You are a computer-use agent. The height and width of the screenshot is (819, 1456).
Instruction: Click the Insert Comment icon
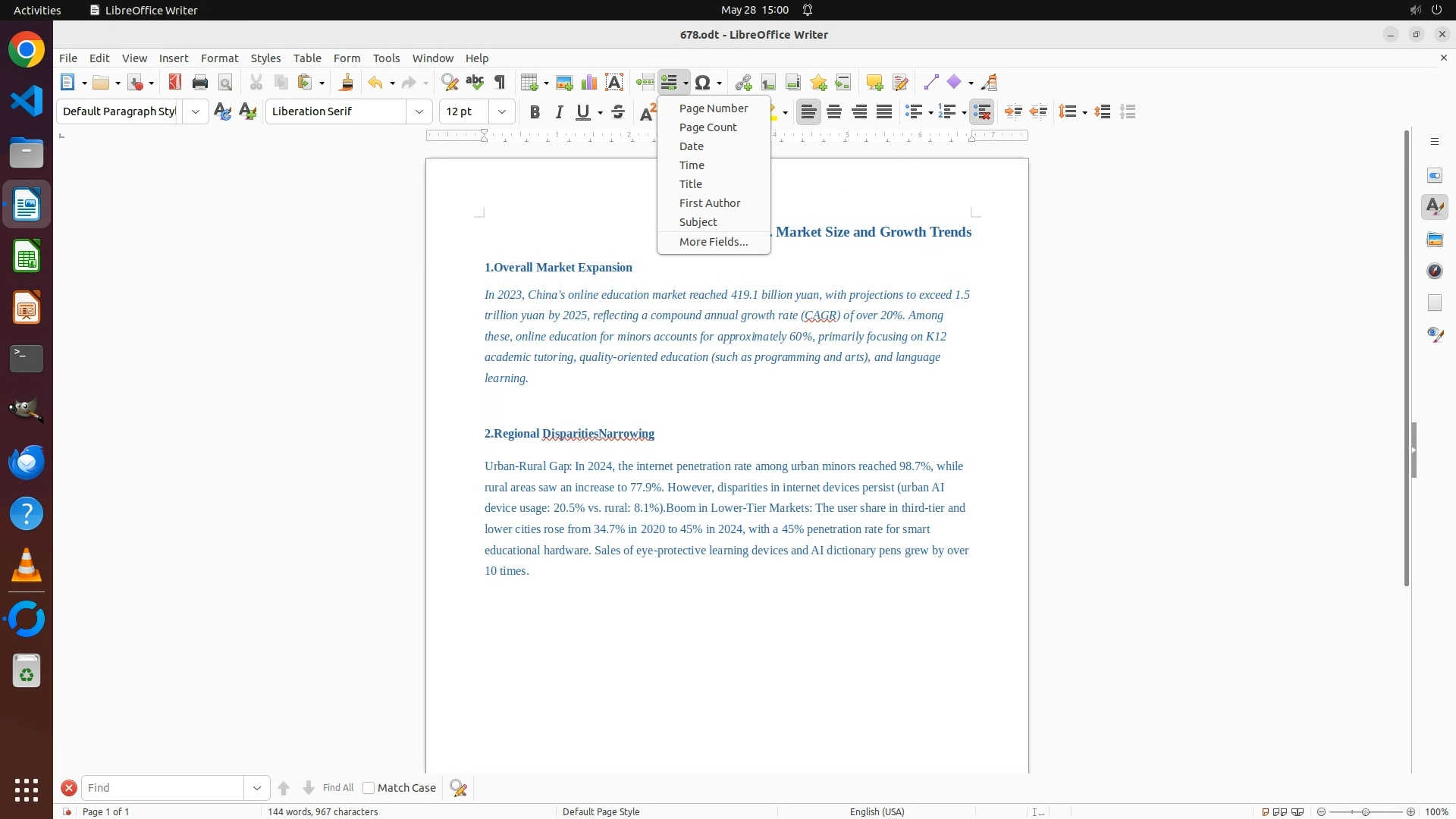(874, 83)
